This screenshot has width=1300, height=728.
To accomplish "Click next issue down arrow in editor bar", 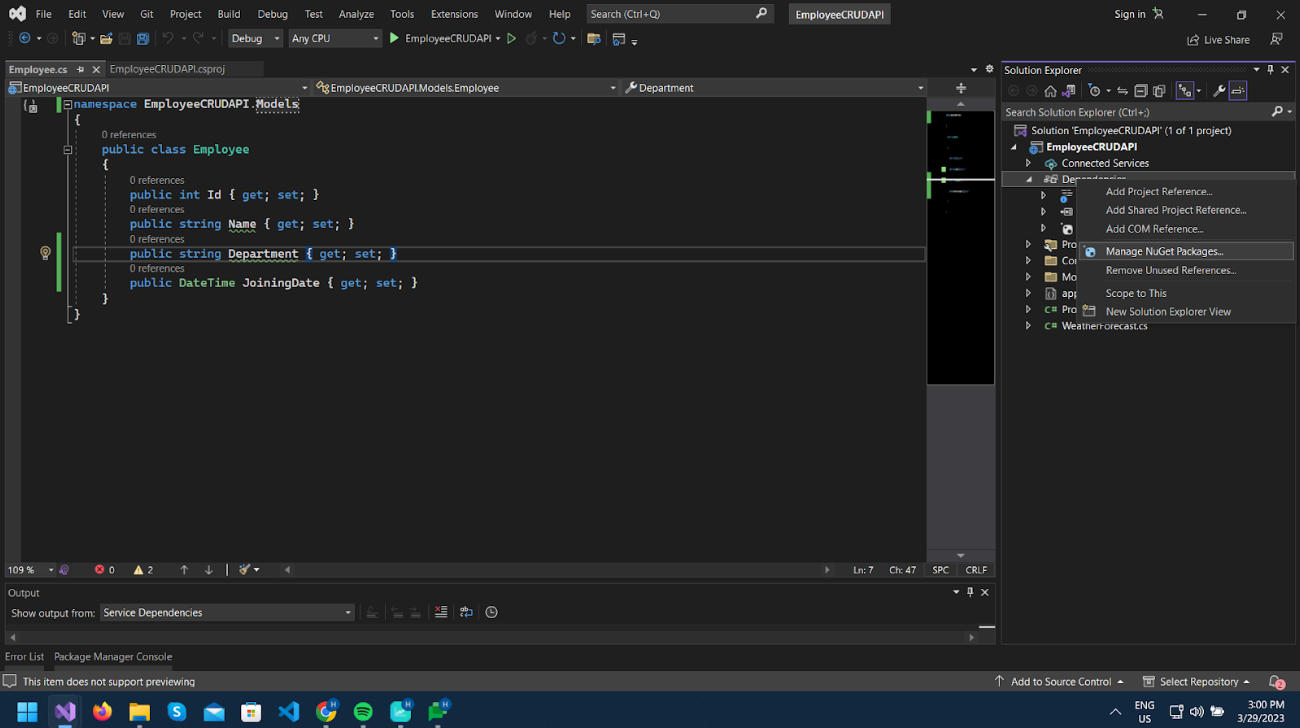I will (209, 570).
